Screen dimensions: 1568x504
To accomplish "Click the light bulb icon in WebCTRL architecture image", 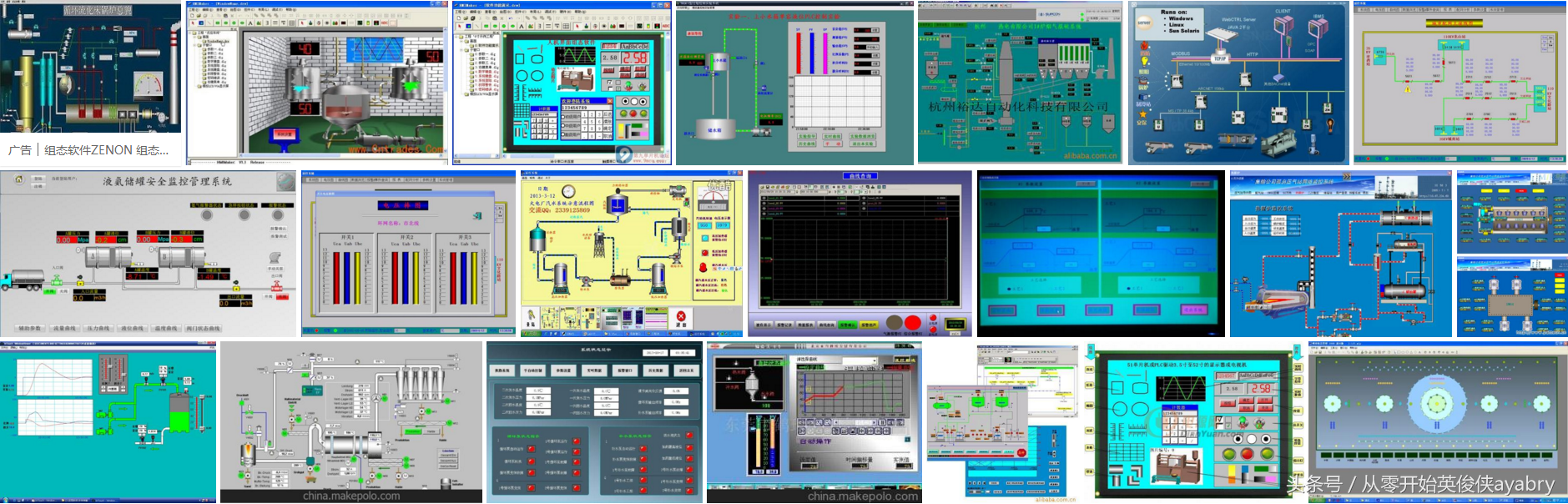I will click(1144, 60).
